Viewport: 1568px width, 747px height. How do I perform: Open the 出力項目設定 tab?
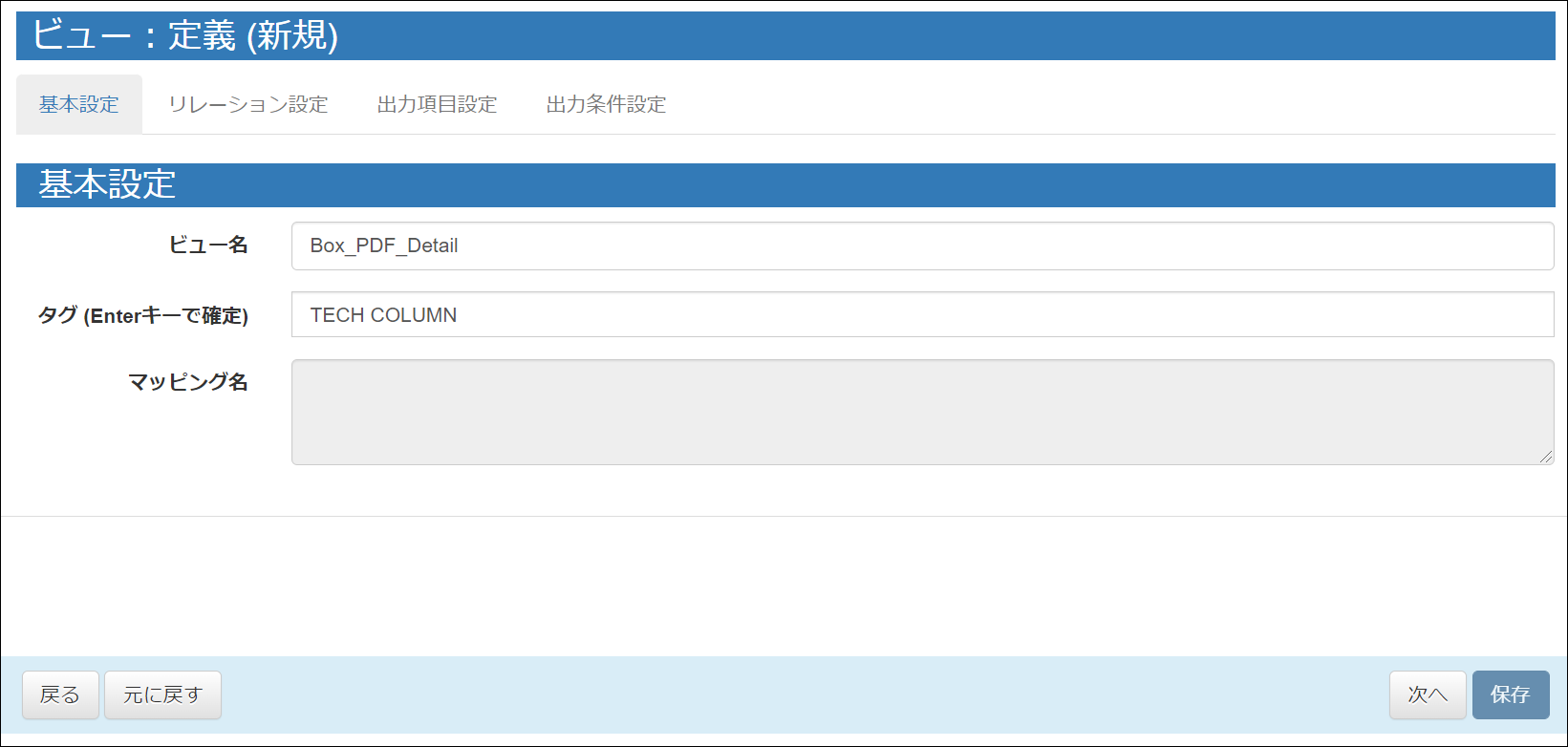click(437, 104)
